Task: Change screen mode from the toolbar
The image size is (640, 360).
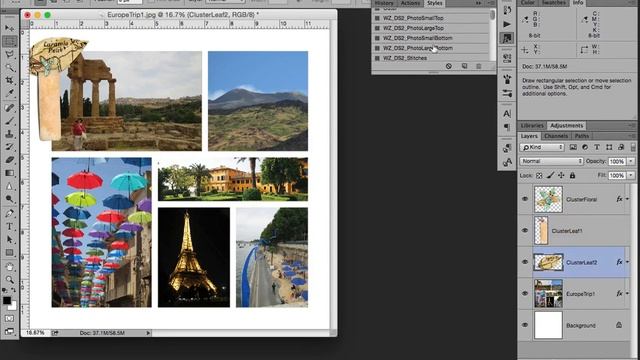Action: tap(9, 331)
